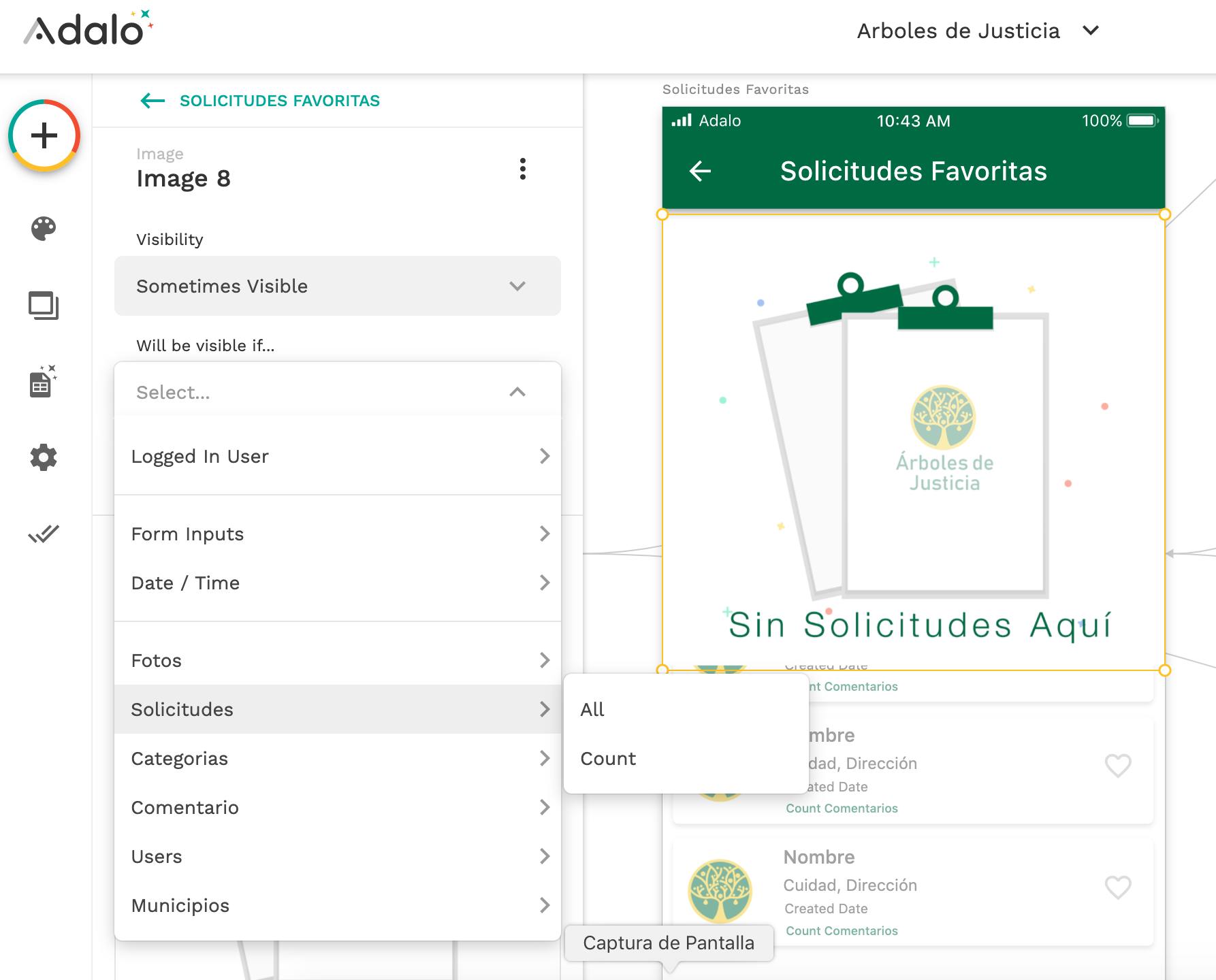Screen dimensions: 1216x980
Task: Select the Sin Solicitudes Aquí image on canvas
Action: [914, 442]
